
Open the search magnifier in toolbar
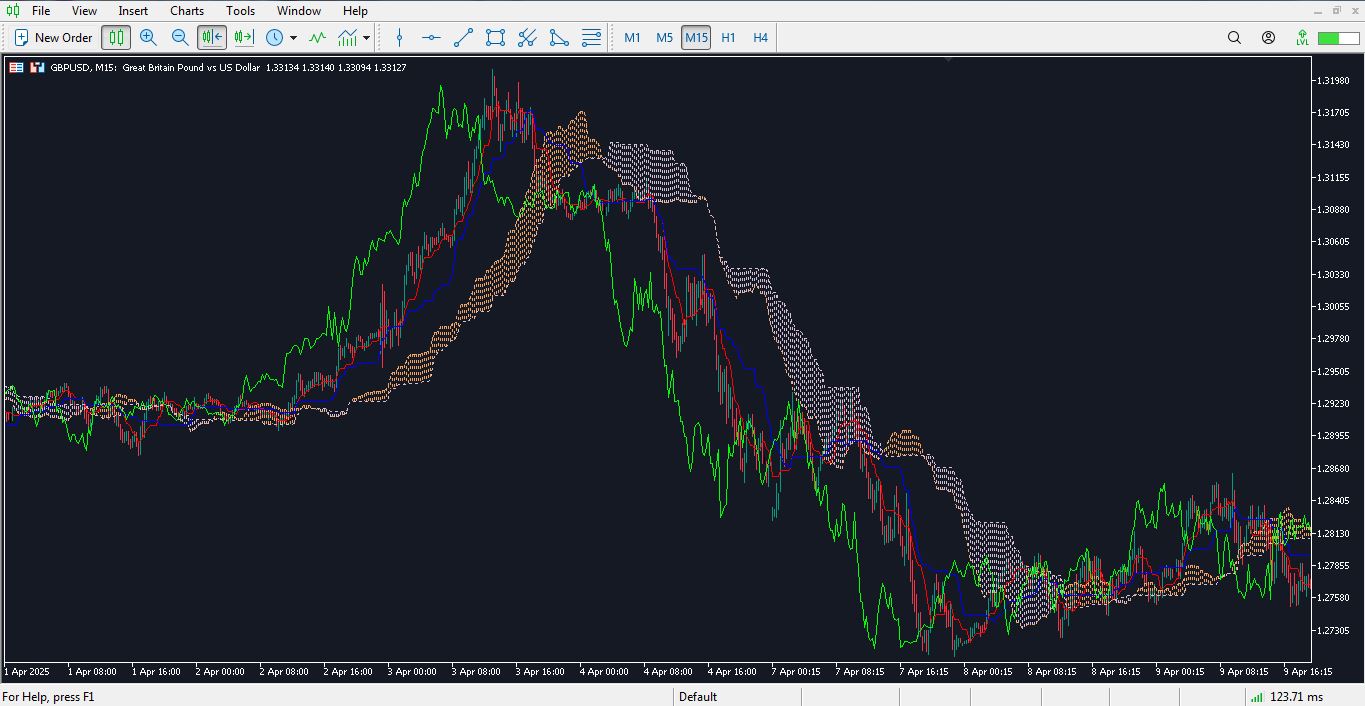(x=1234, y=38)
